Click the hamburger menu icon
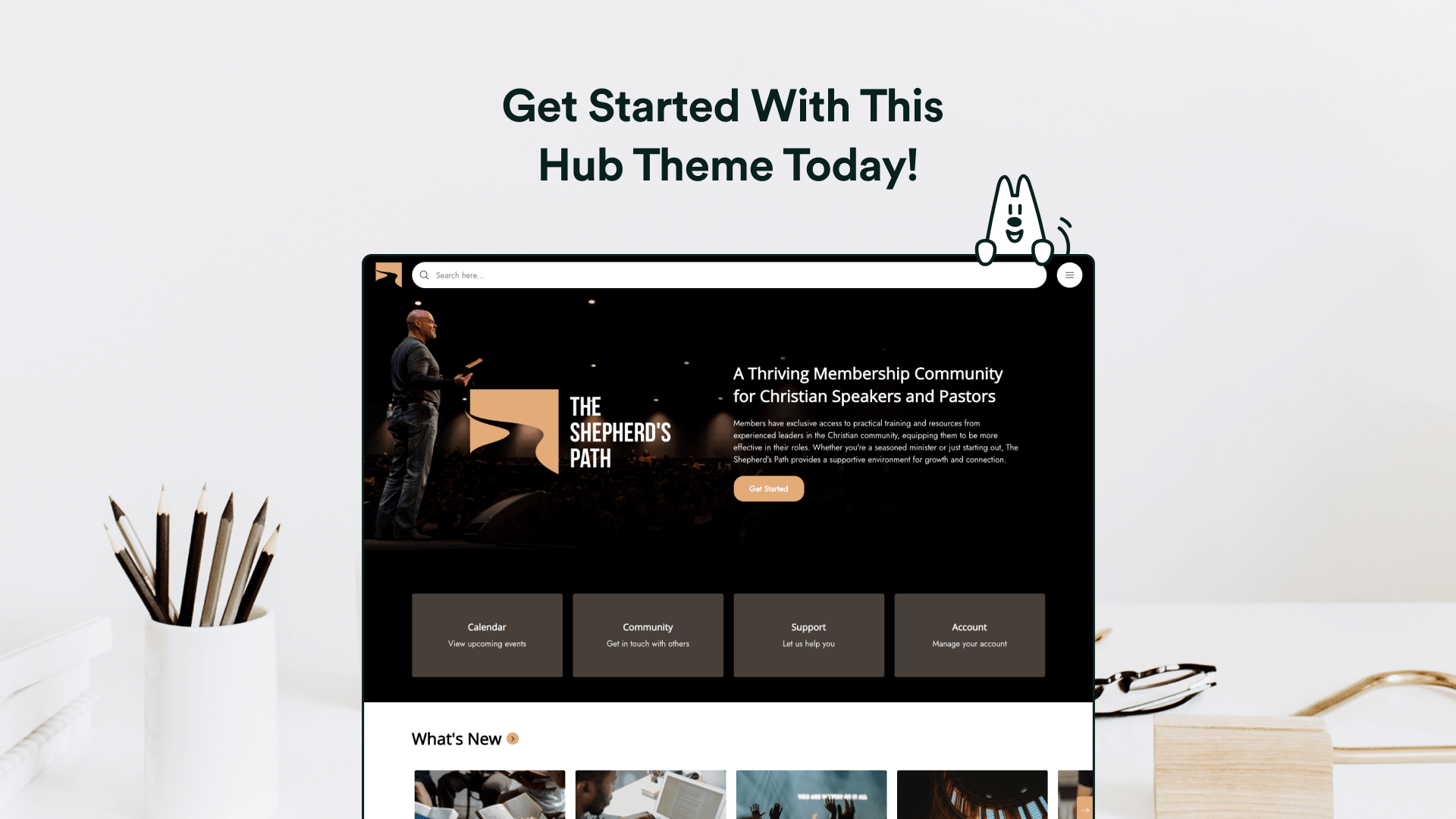 coord(1068,275)
